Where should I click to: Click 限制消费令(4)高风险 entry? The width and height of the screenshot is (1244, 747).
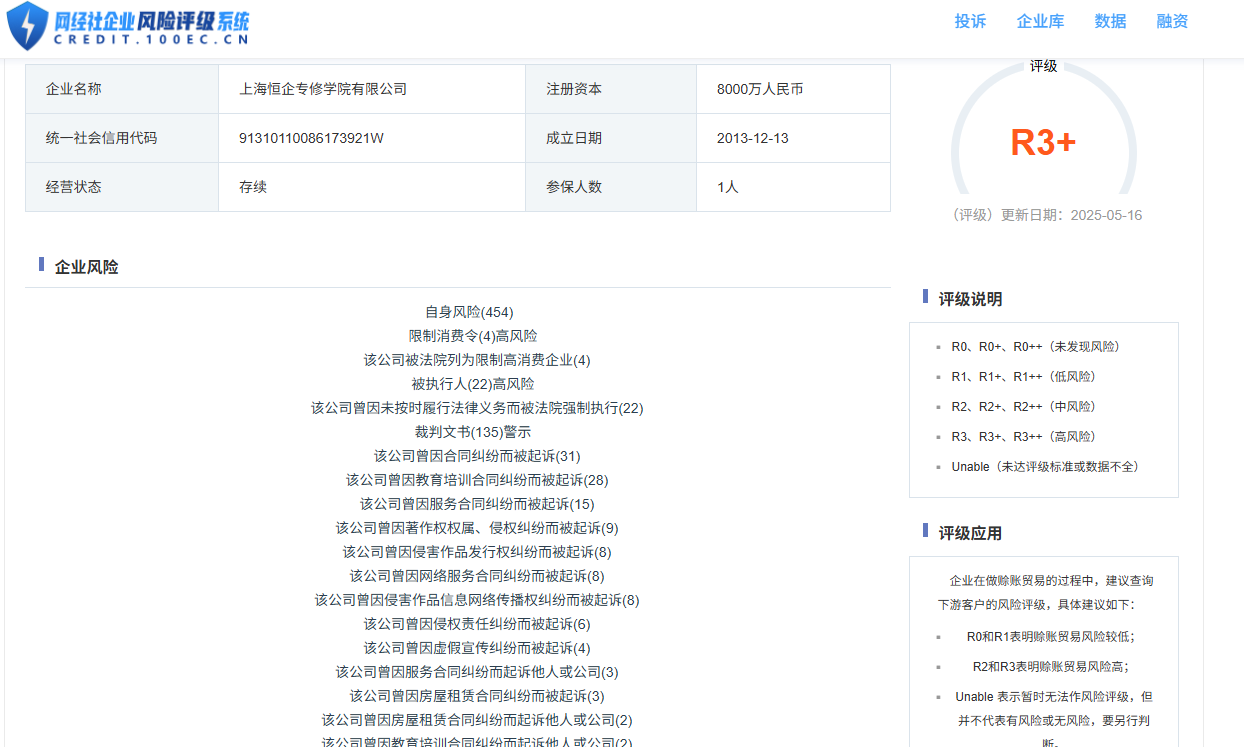473,336
